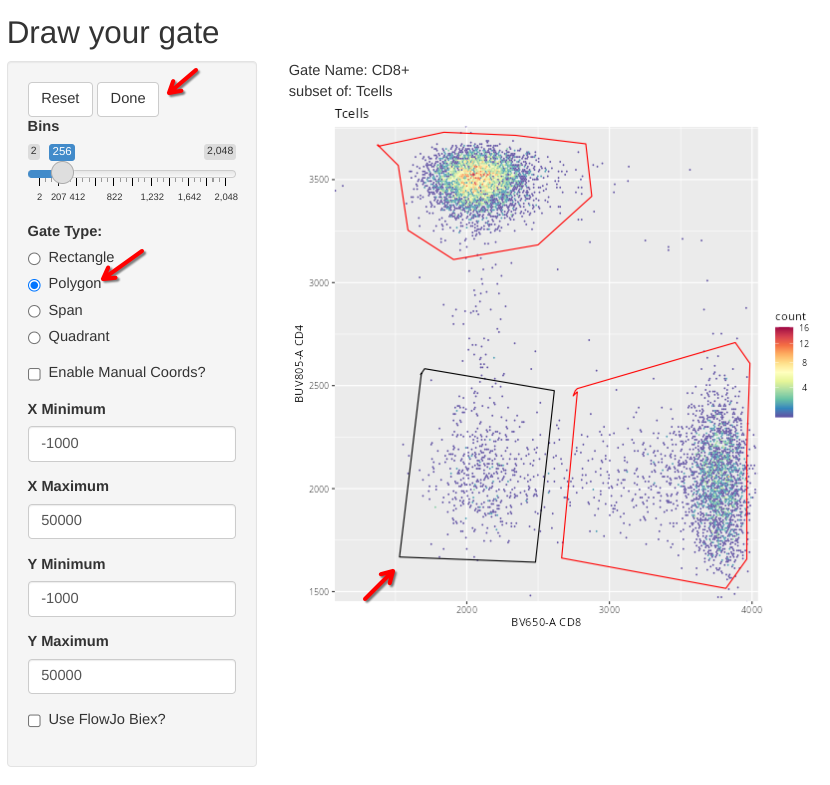Click the Y Minimum input field

pyautogui.click(x=132, y=599)
